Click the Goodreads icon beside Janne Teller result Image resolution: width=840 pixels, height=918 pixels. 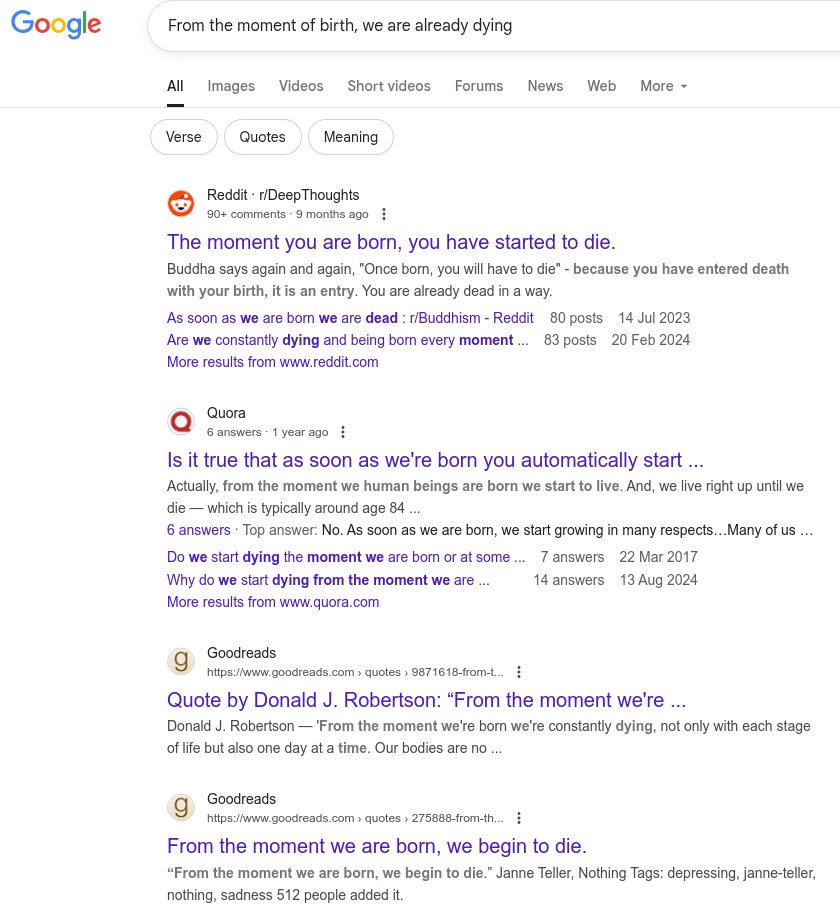pyautogui.click(x=181, y=808)
